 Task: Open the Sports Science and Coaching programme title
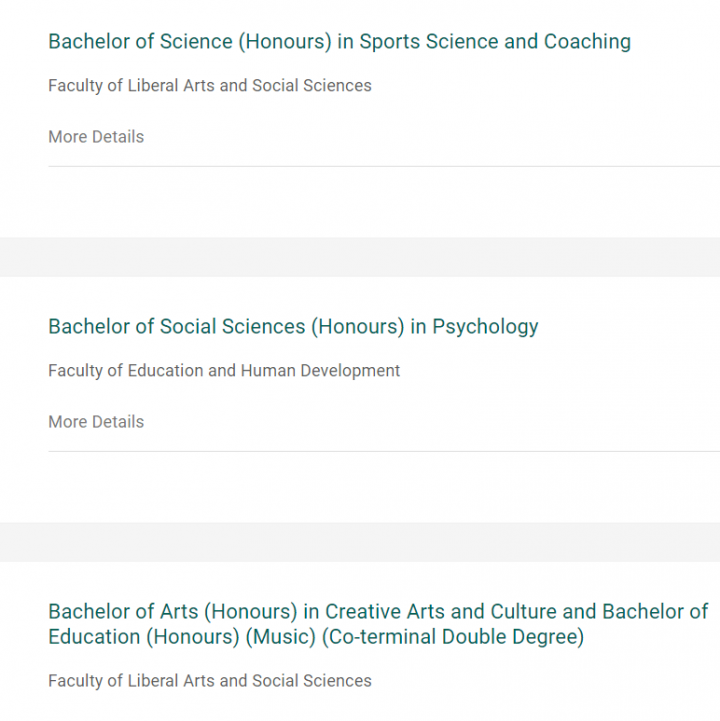pyautogui.click(x=339, y=42)
